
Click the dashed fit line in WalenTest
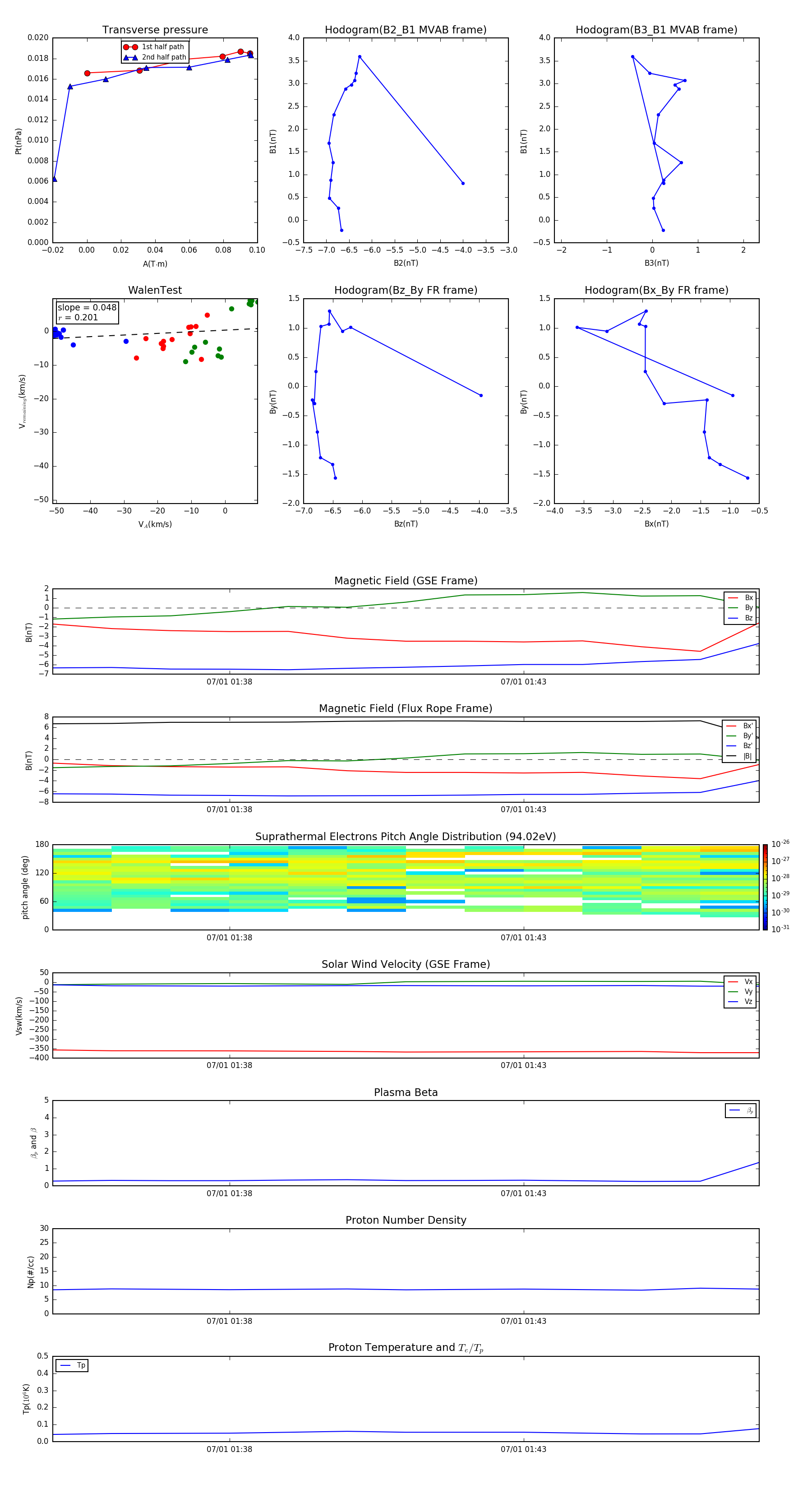155,333
